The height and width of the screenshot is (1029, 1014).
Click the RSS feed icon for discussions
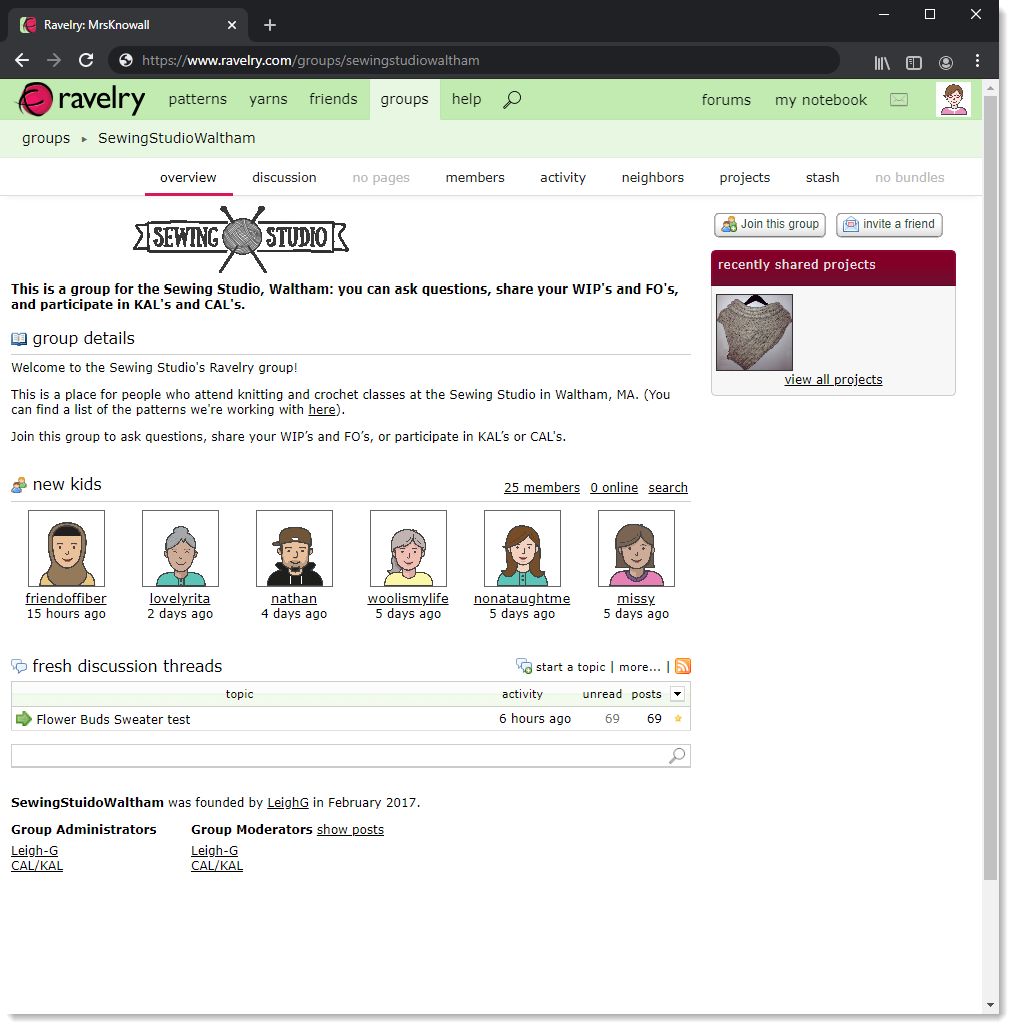683,666
